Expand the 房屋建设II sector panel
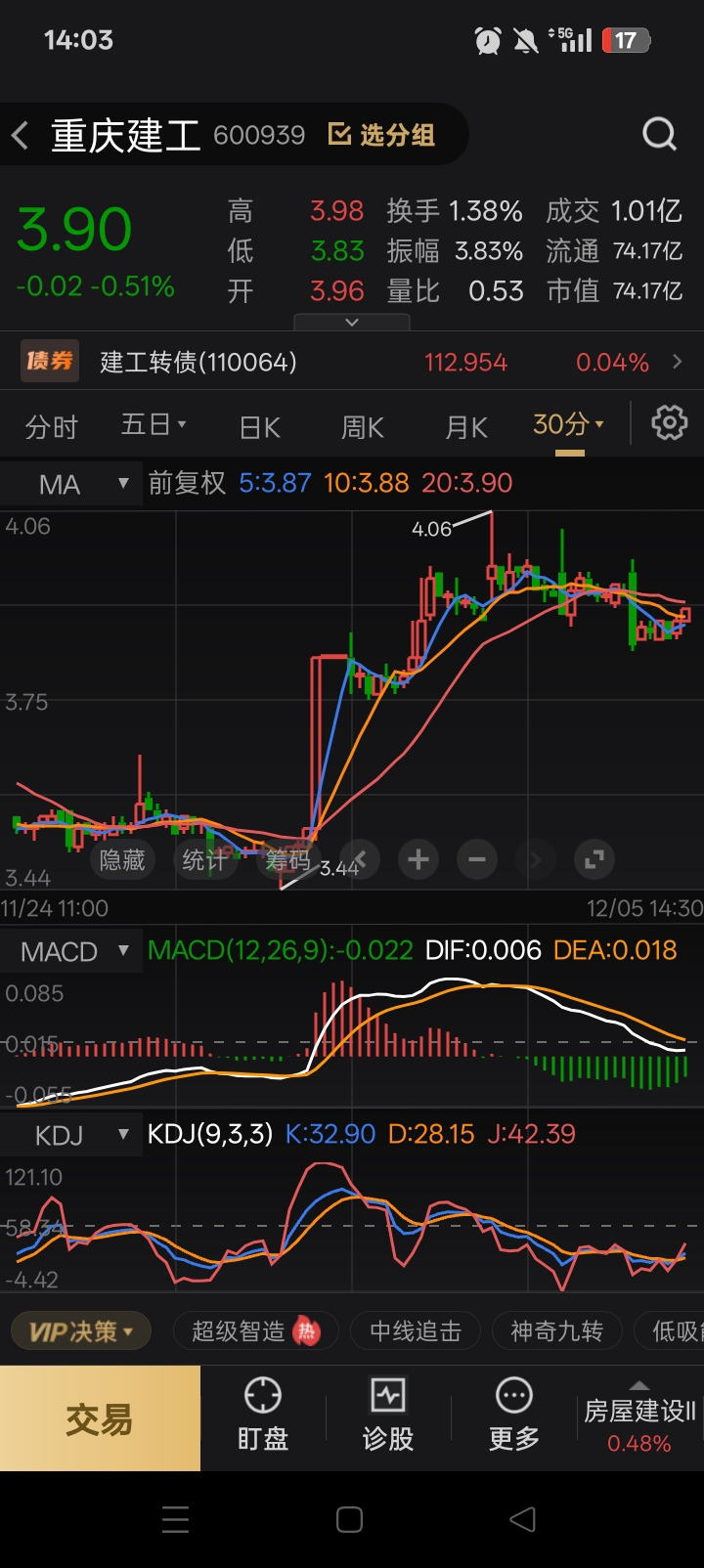 tap(639, 1417)
